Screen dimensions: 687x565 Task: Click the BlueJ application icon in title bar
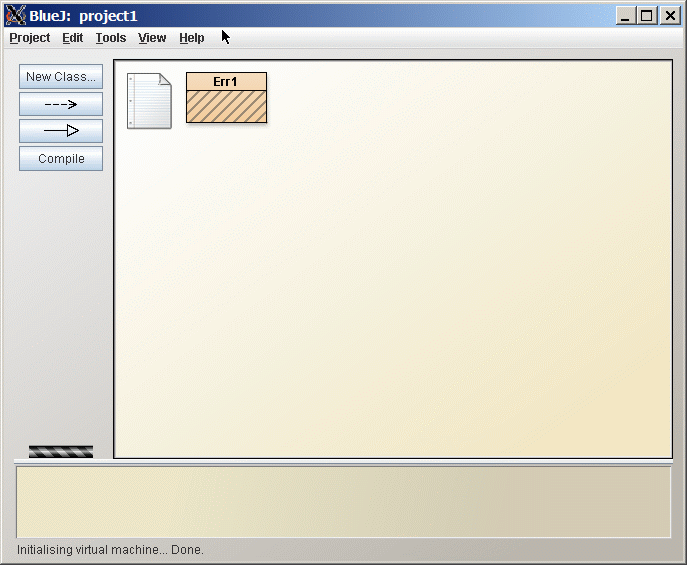15,16
